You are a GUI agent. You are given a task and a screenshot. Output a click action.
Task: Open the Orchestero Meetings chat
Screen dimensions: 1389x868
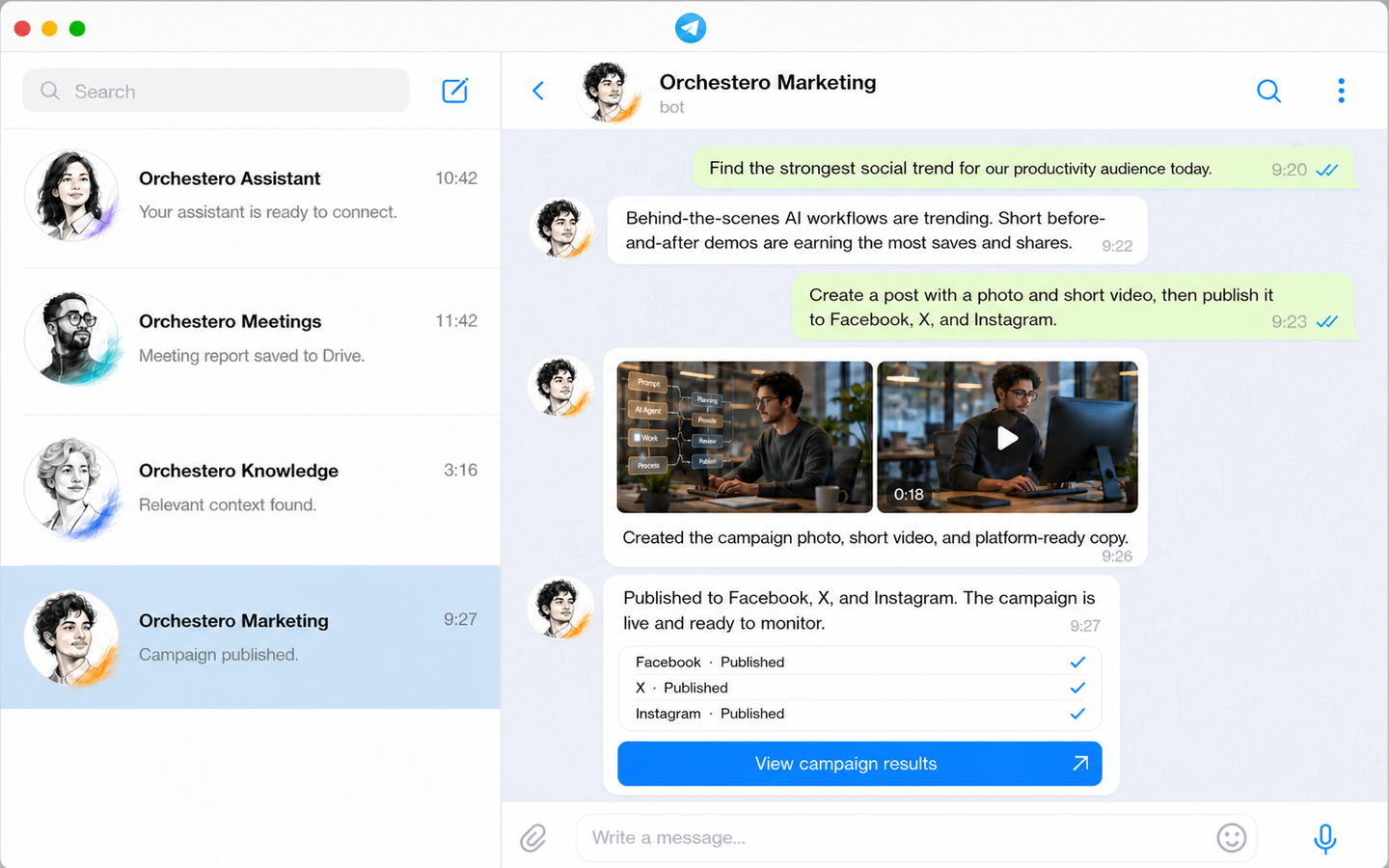pyautogui.click(x=251, y=341)
